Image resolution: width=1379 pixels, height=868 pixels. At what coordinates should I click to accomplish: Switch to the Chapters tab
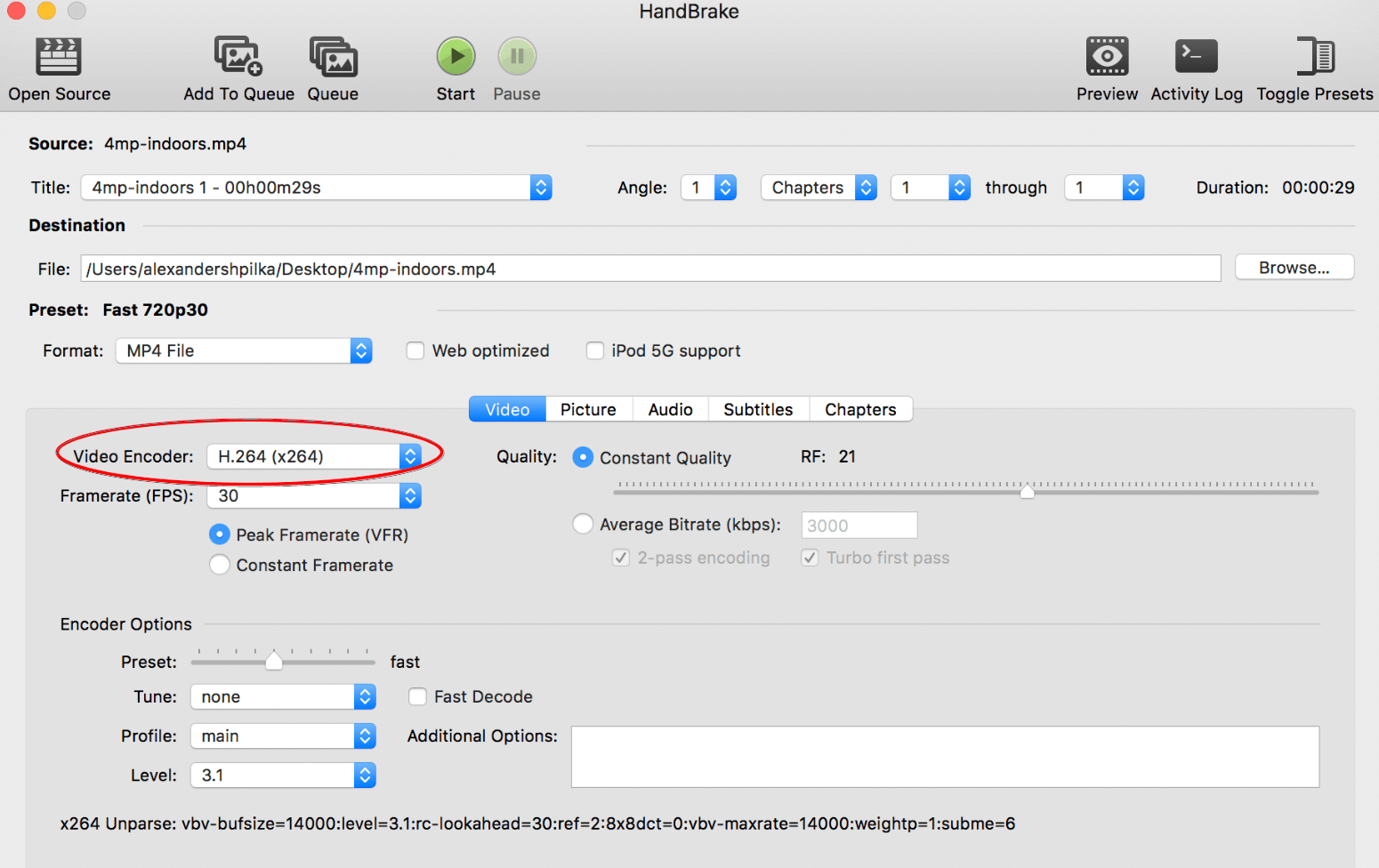tap(860, 409)
